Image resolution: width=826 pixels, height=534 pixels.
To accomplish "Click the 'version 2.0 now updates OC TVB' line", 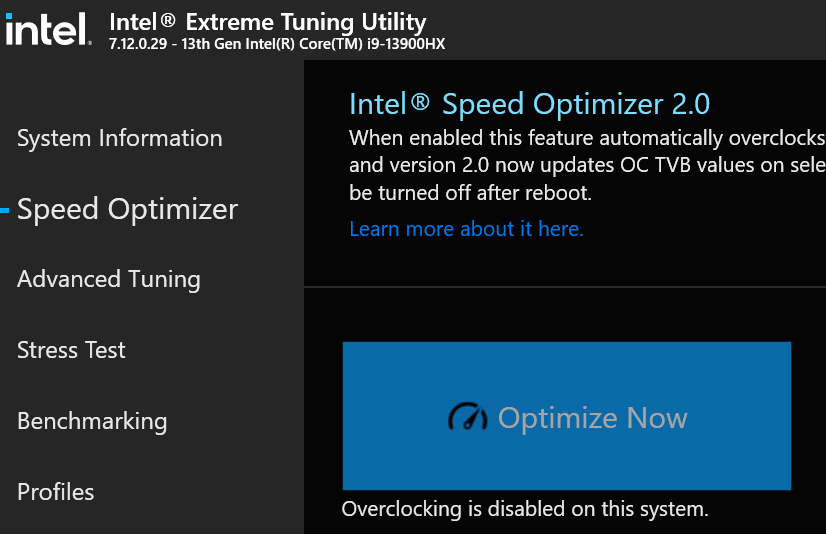I will pyautogui.click(x=587, y=165).
